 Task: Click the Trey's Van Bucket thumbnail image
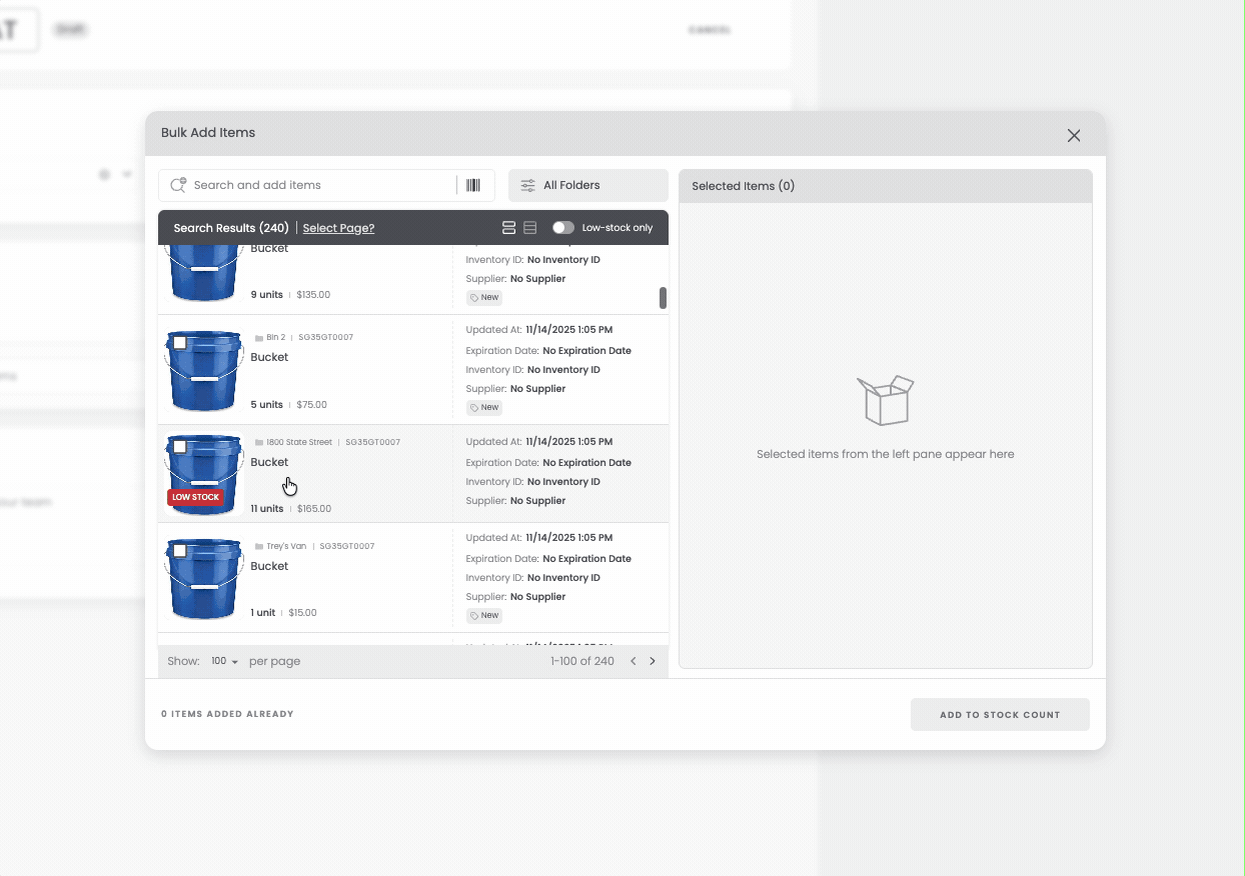pos(204,580)
